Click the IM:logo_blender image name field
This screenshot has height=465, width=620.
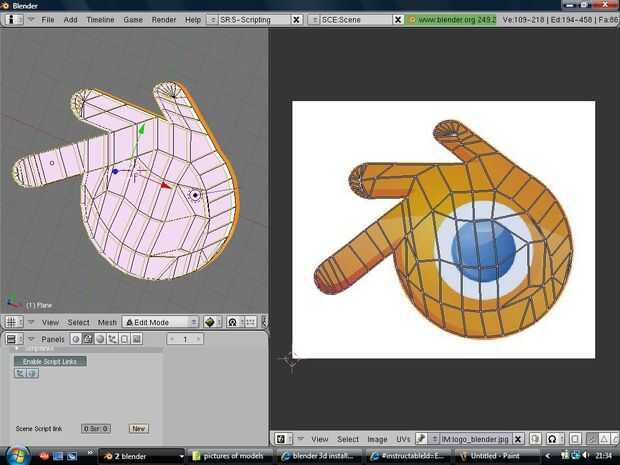(476, 439)
